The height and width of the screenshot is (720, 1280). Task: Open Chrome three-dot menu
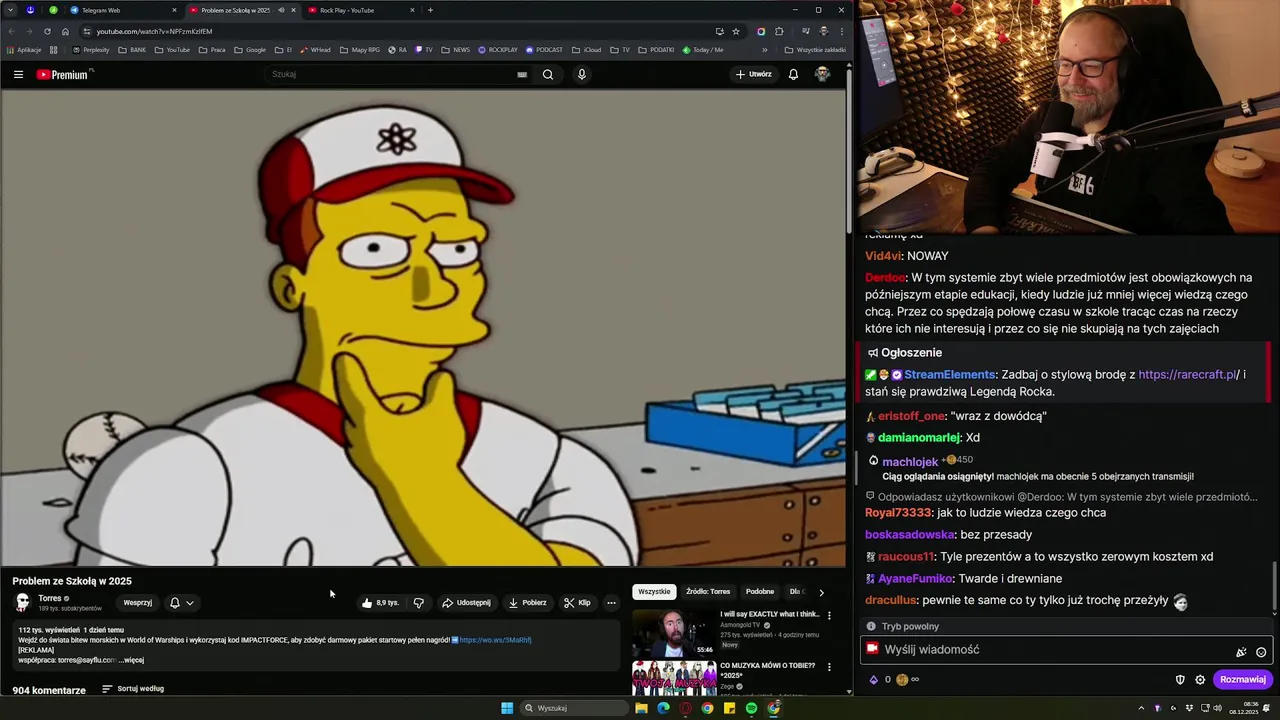point(841,31)
